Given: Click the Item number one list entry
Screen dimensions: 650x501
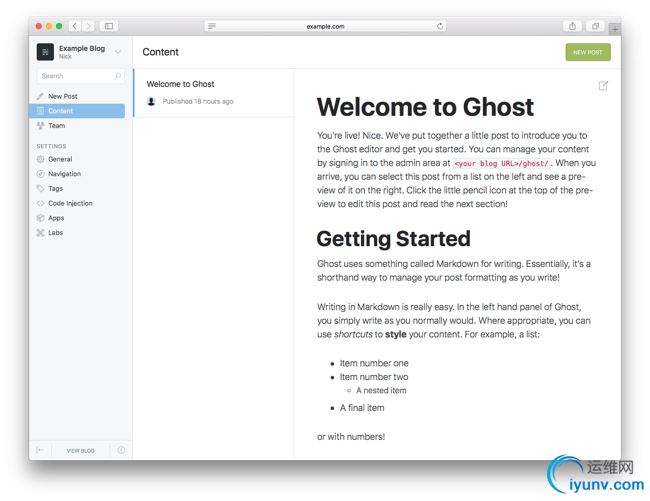Looking at the screenshot, I should pyautogui.click(x=374, y=363).
